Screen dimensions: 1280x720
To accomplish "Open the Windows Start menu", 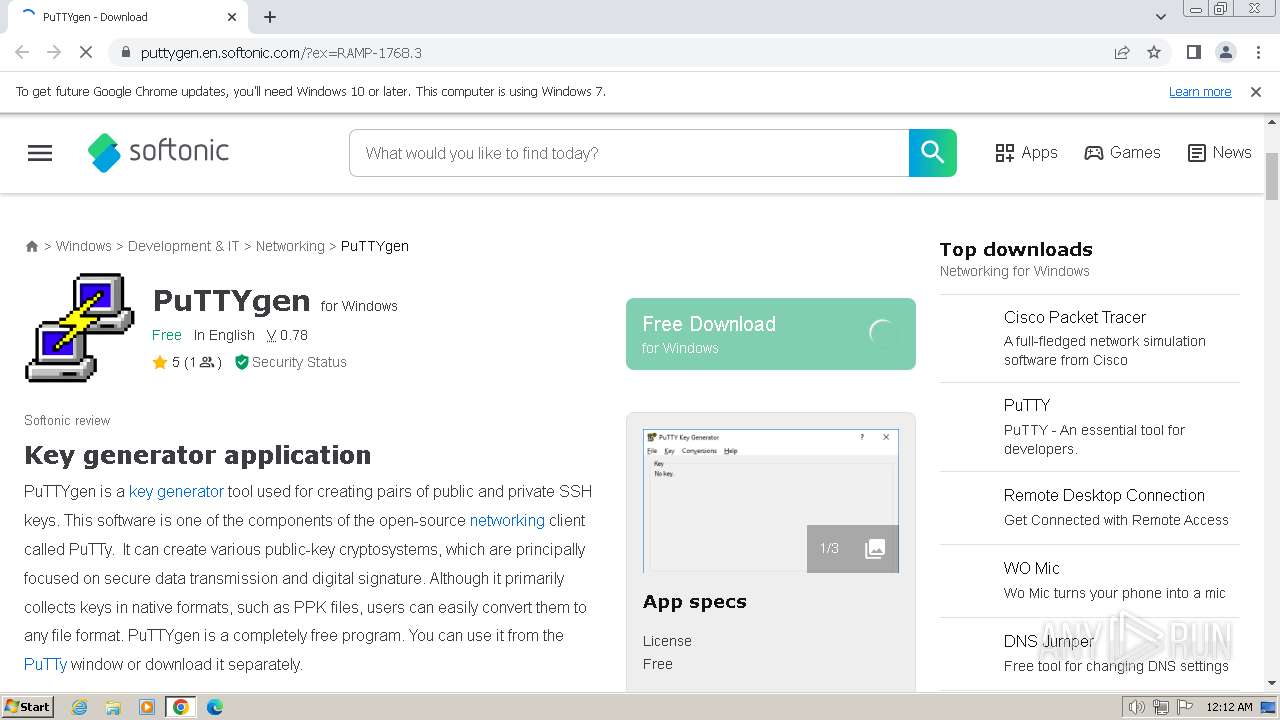I will point(28,706).
